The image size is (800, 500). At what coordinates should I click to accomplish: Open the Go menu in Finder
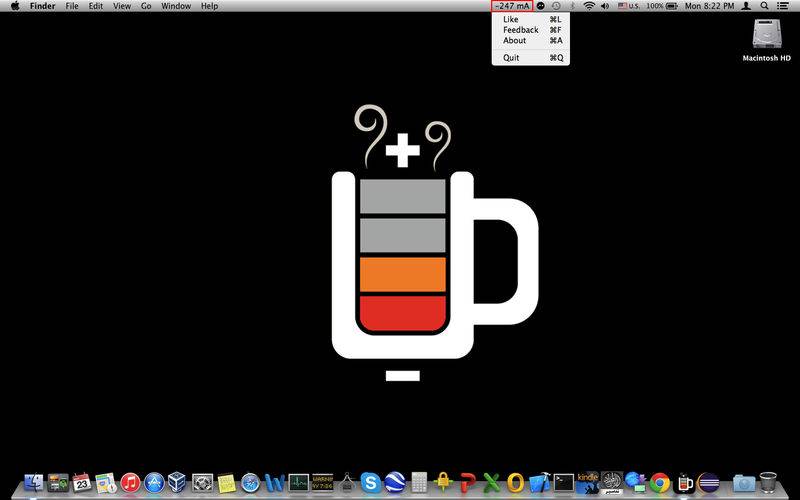click(146, 6)
